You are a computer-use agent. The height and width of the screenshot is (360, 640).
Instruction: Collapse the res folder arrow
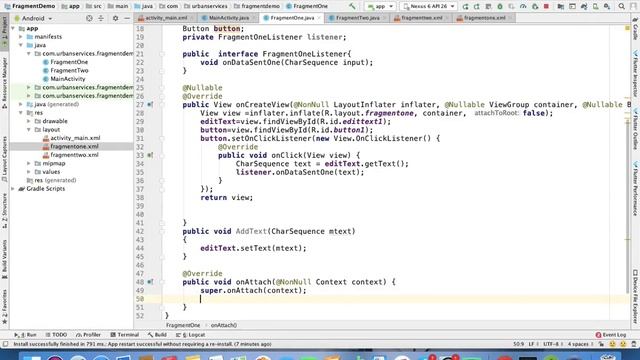pos(21,113)
